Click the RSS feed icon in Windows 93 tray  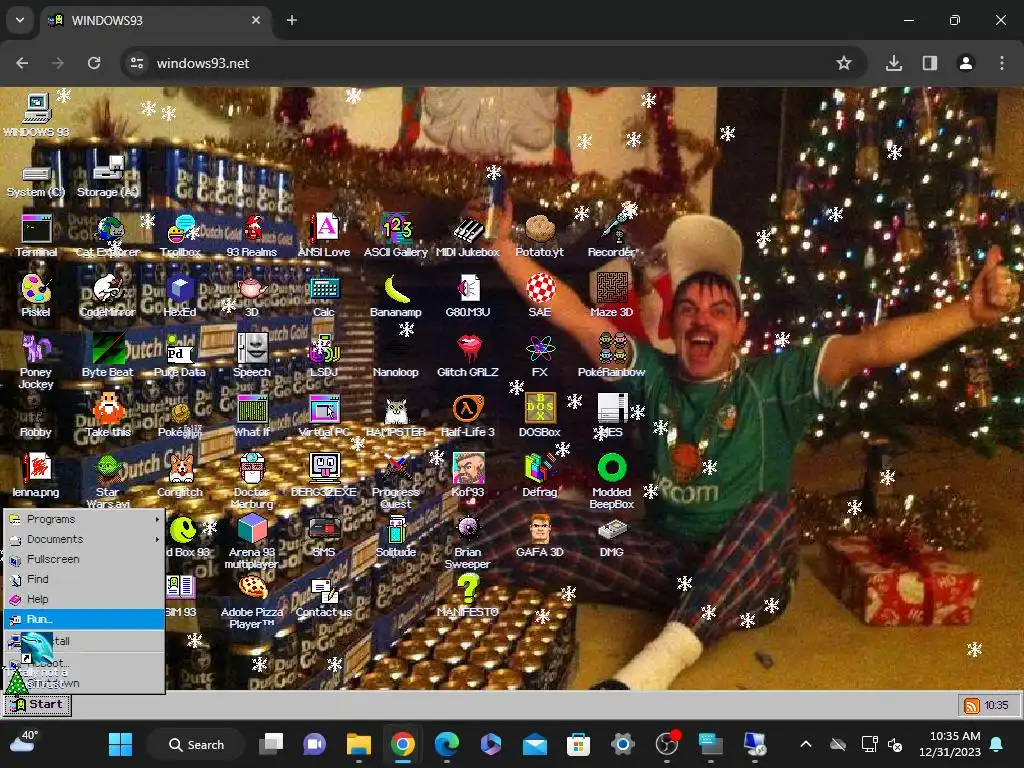point(972,706)
